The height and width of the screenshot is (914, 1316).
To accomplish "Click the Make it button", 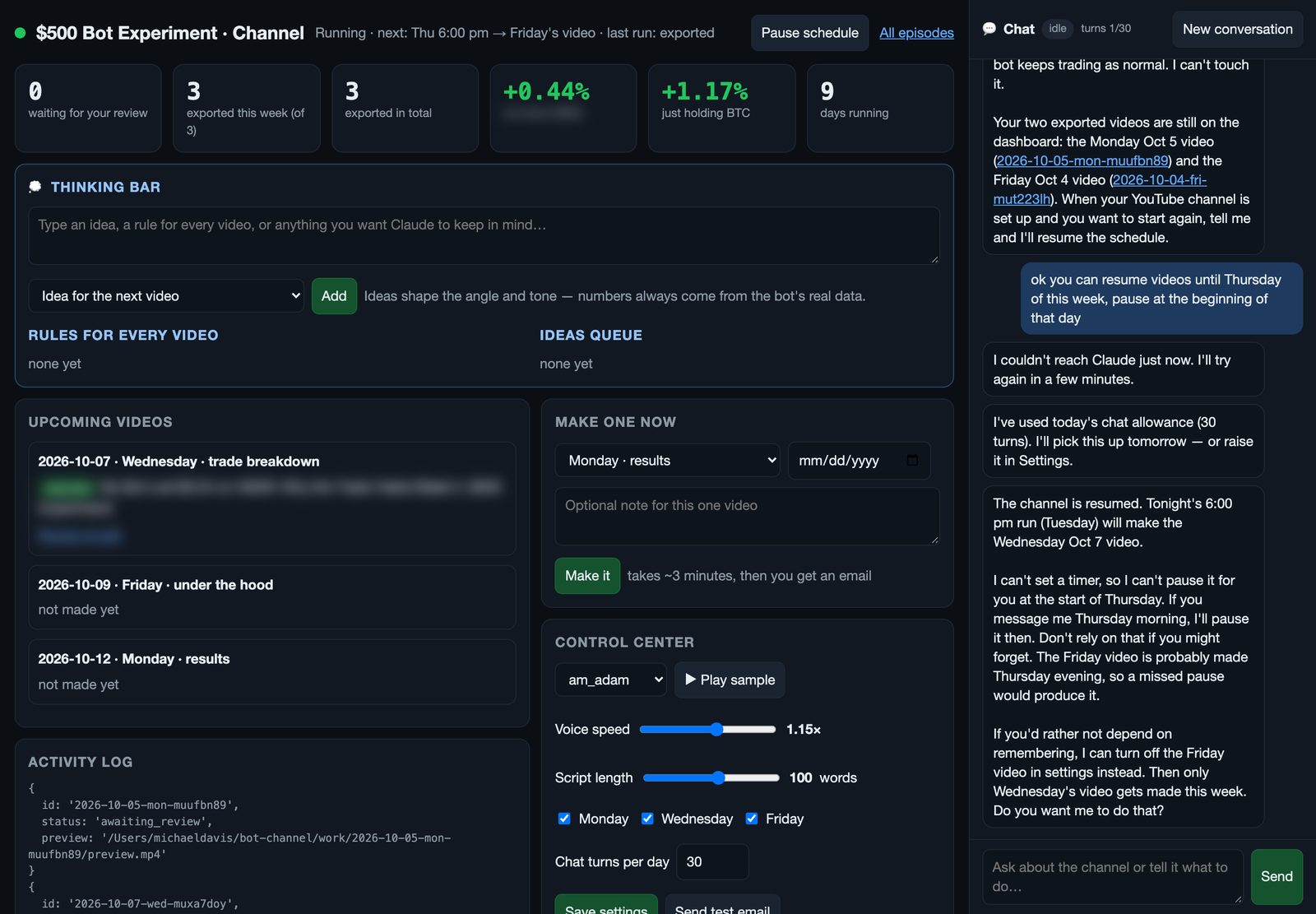I will pyautogui.click(x=587, y=576).
